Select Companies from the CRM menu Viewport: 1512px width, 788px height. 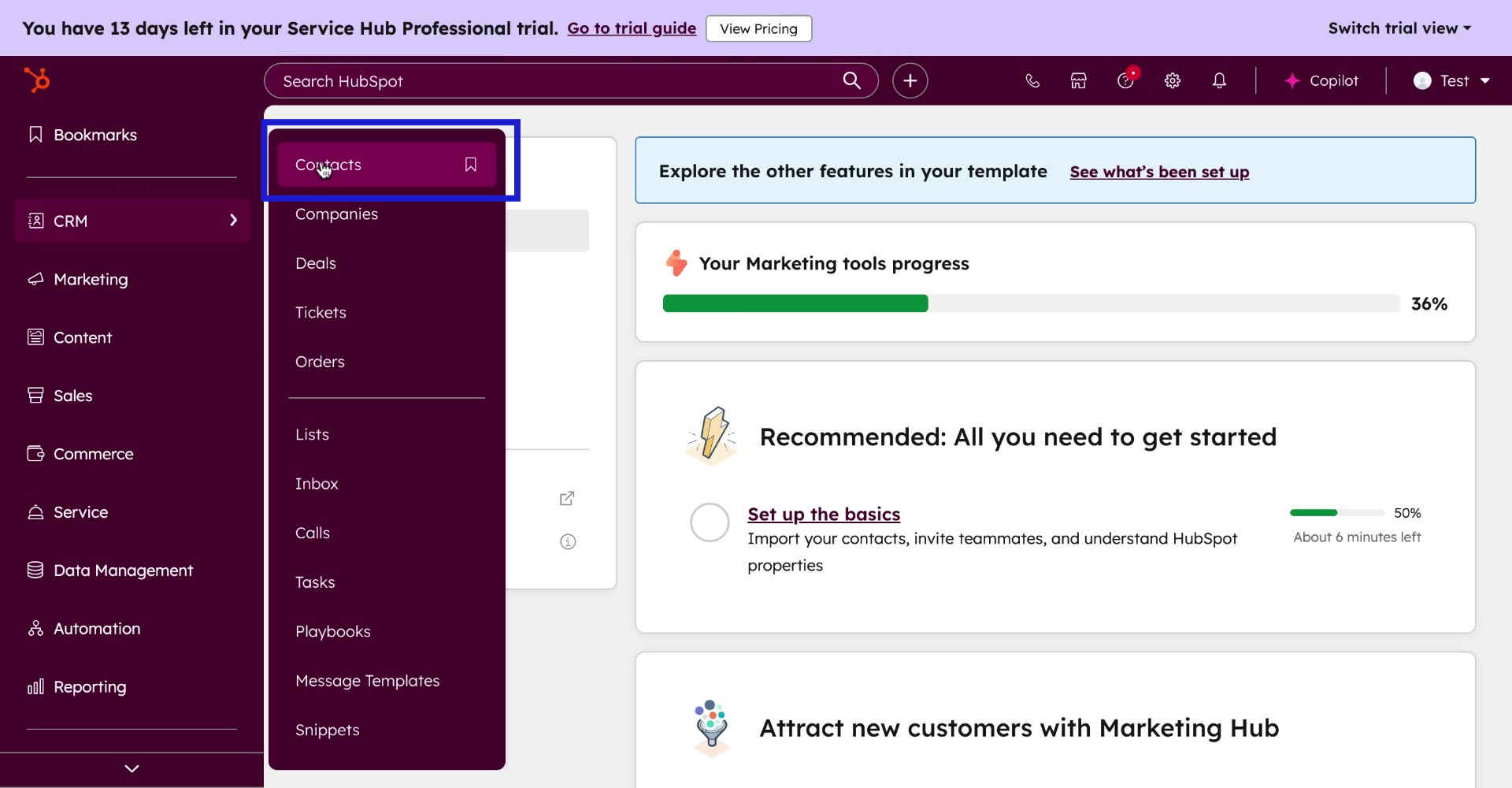tap(336, 214)
